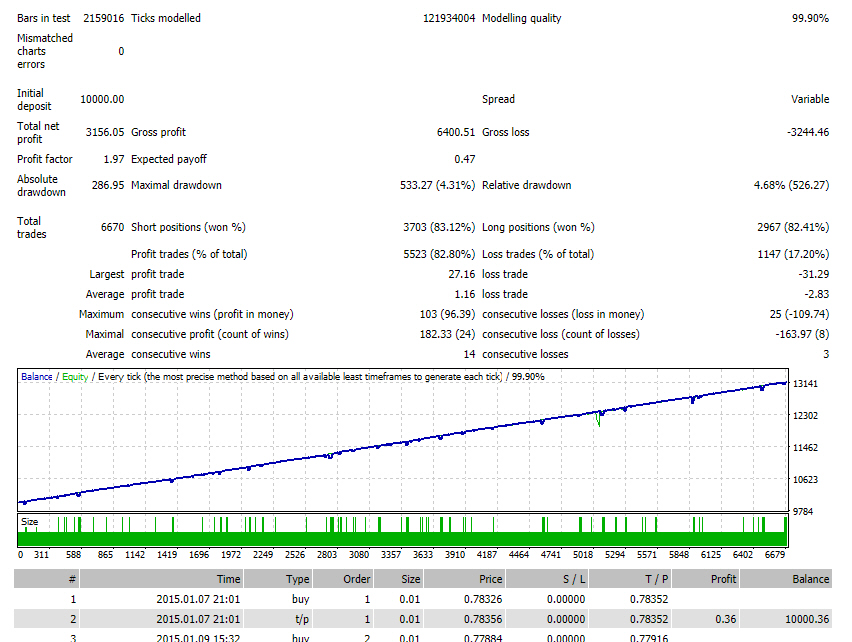This screenshot has width=852, height=642.
Task: Click the profit value 0.36 in row 2
Action: tap(726, 620)
